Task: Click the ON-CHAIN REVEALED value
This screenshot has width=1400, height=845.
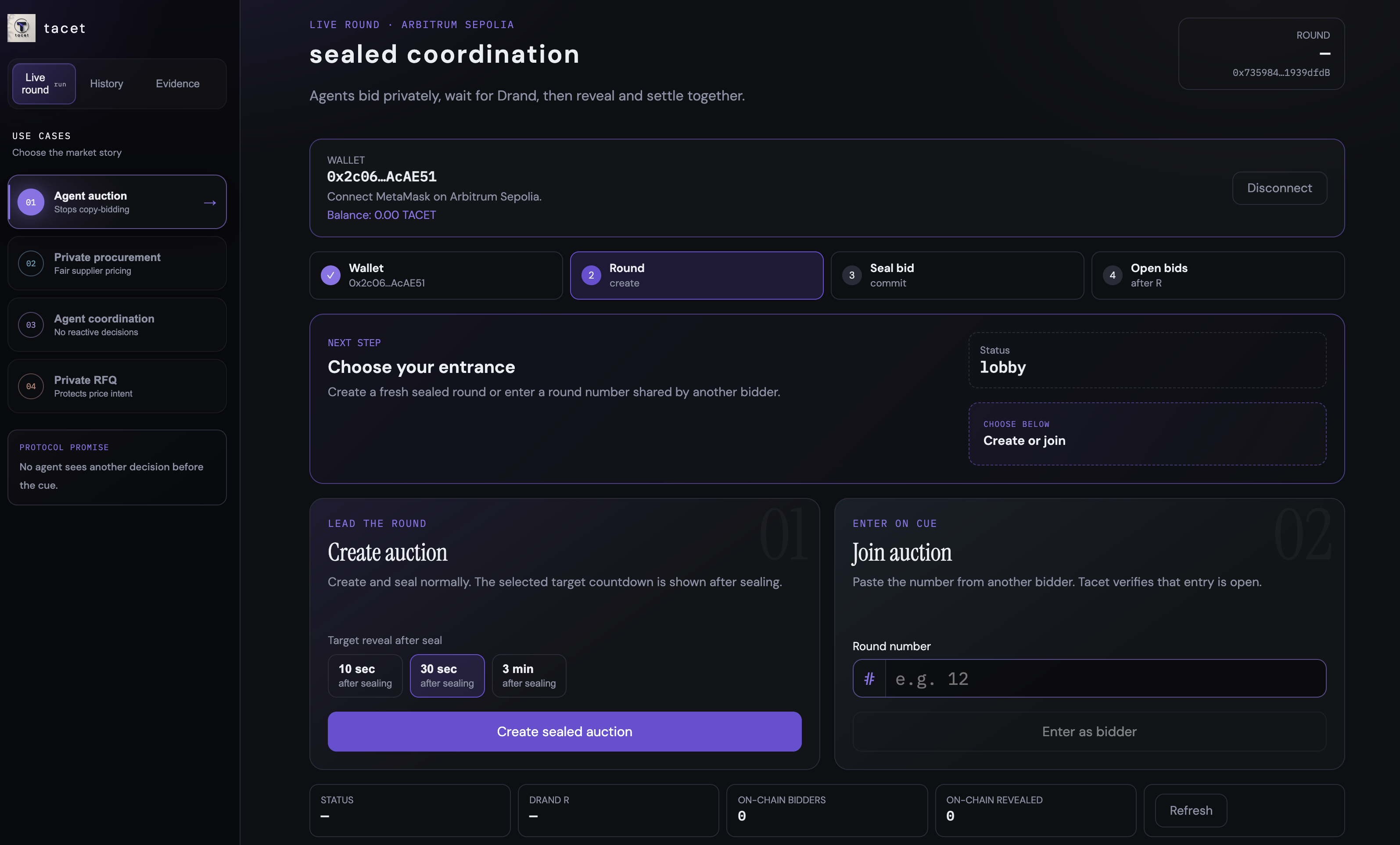Action: pos(950,816)
